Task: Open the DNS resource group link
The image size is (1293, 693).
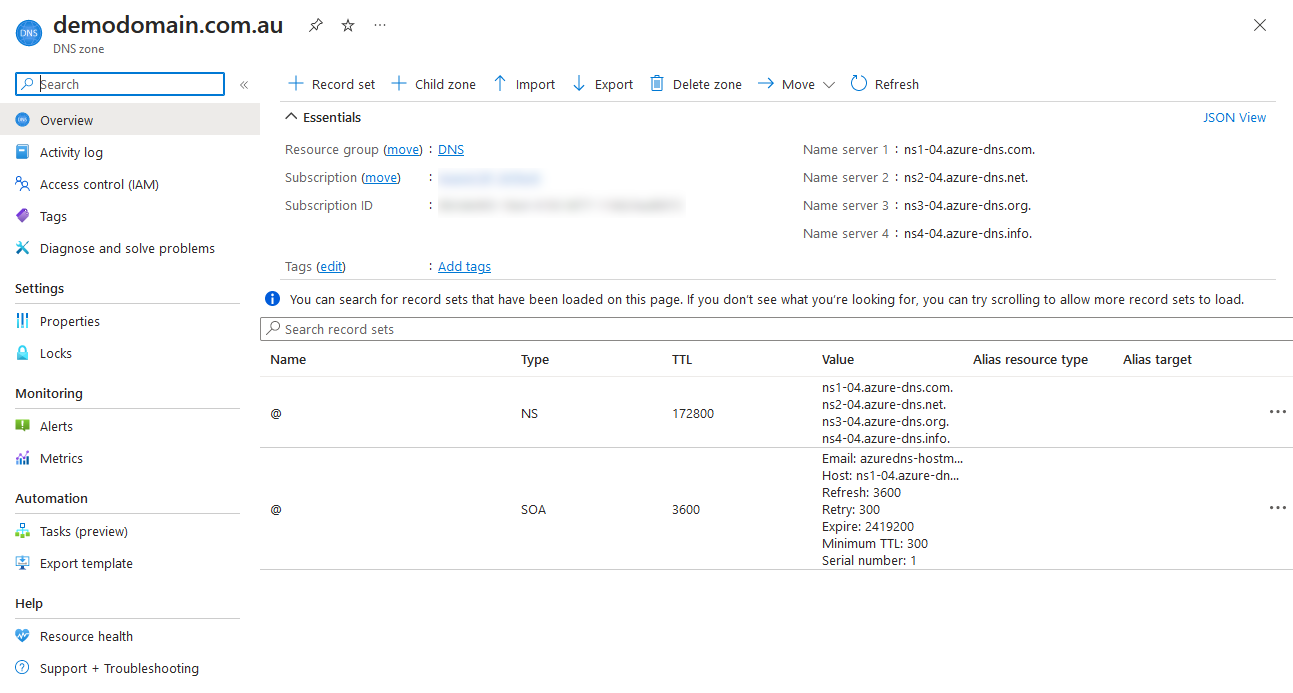Action: coord(451,150)
